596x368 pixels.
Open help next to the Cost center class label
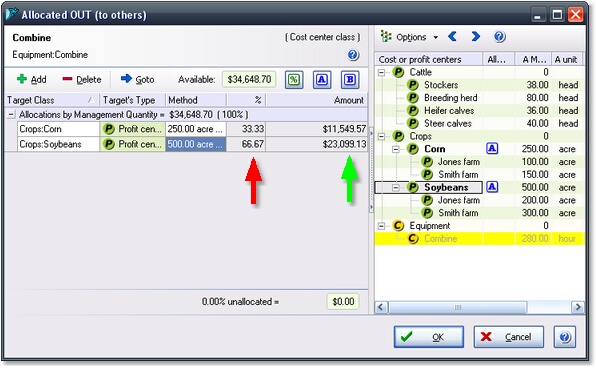click(x=353, y=55)
